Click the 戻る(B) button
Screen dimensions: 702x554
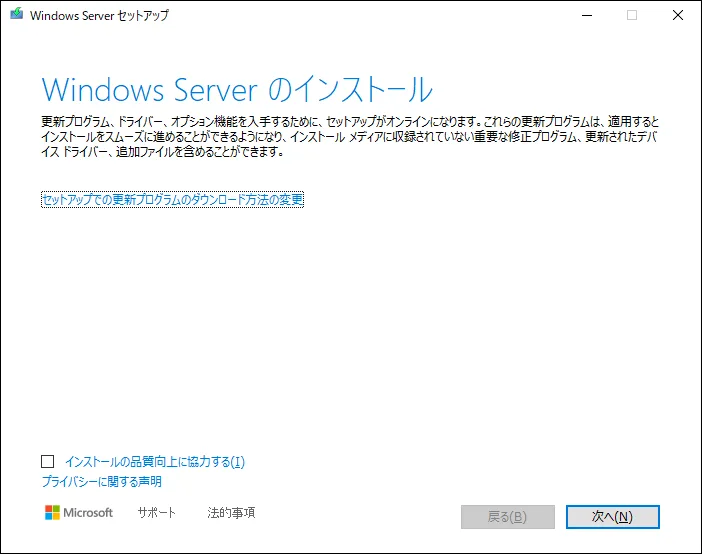click(508, 517)
